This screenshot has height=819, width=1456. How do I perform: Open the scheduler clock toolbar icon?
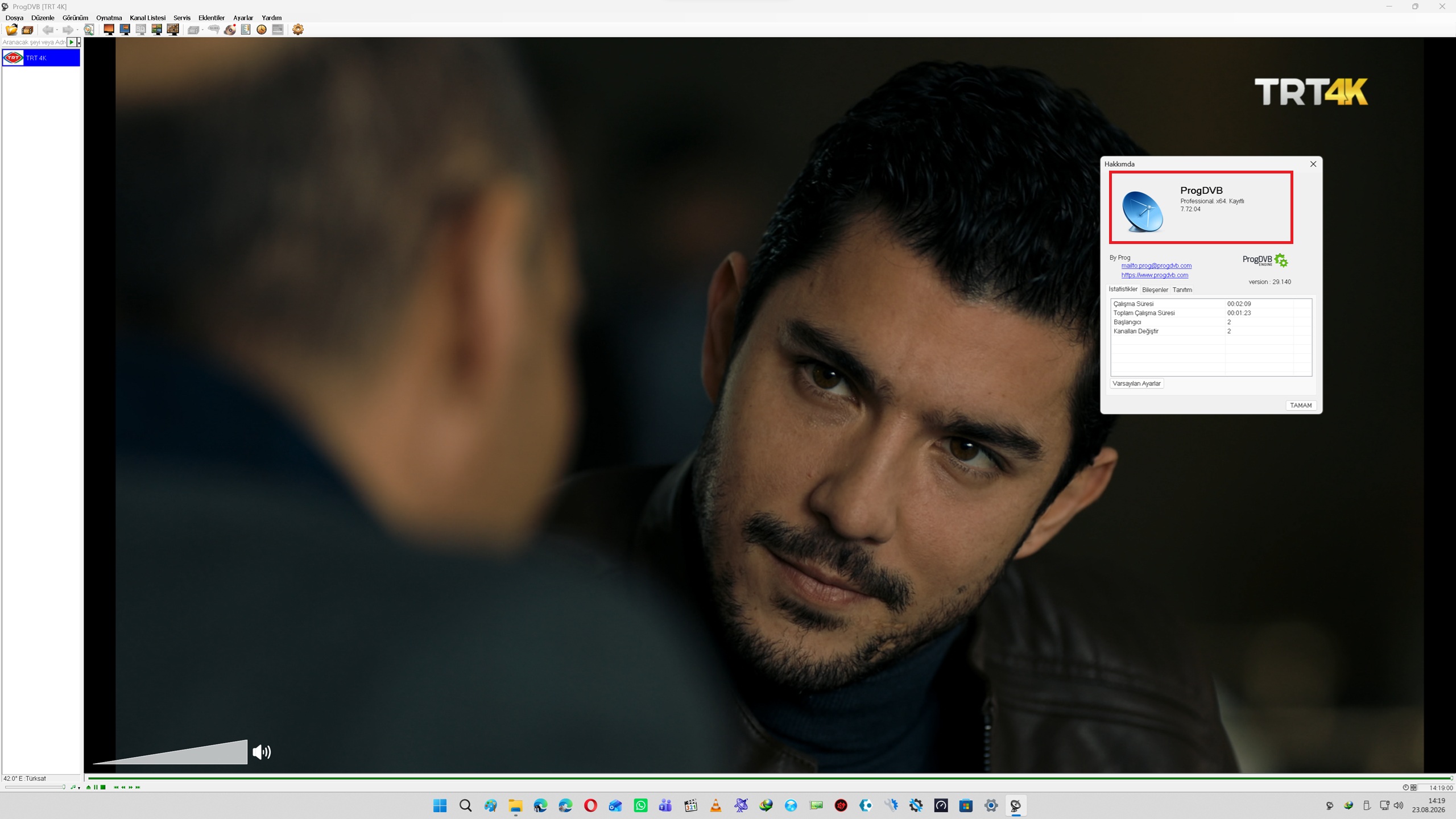click(262, 30)
